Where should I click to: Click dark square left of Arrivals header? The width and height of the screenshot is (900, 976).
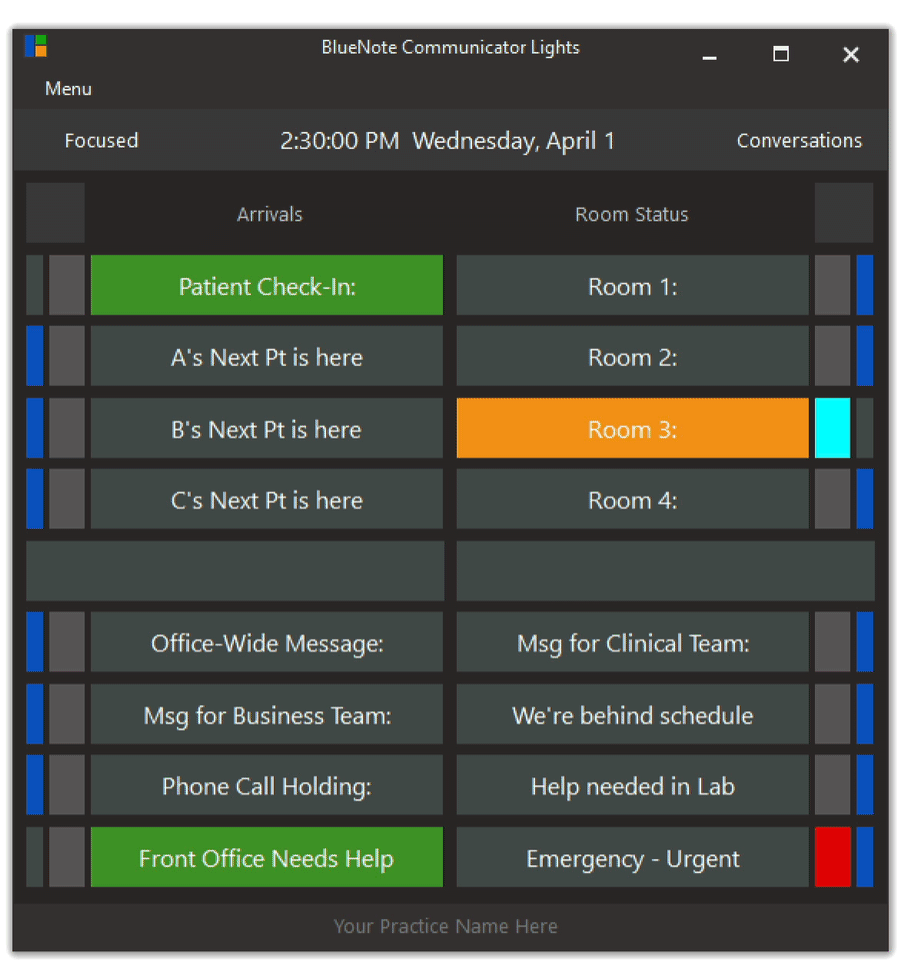pos(55,213)
